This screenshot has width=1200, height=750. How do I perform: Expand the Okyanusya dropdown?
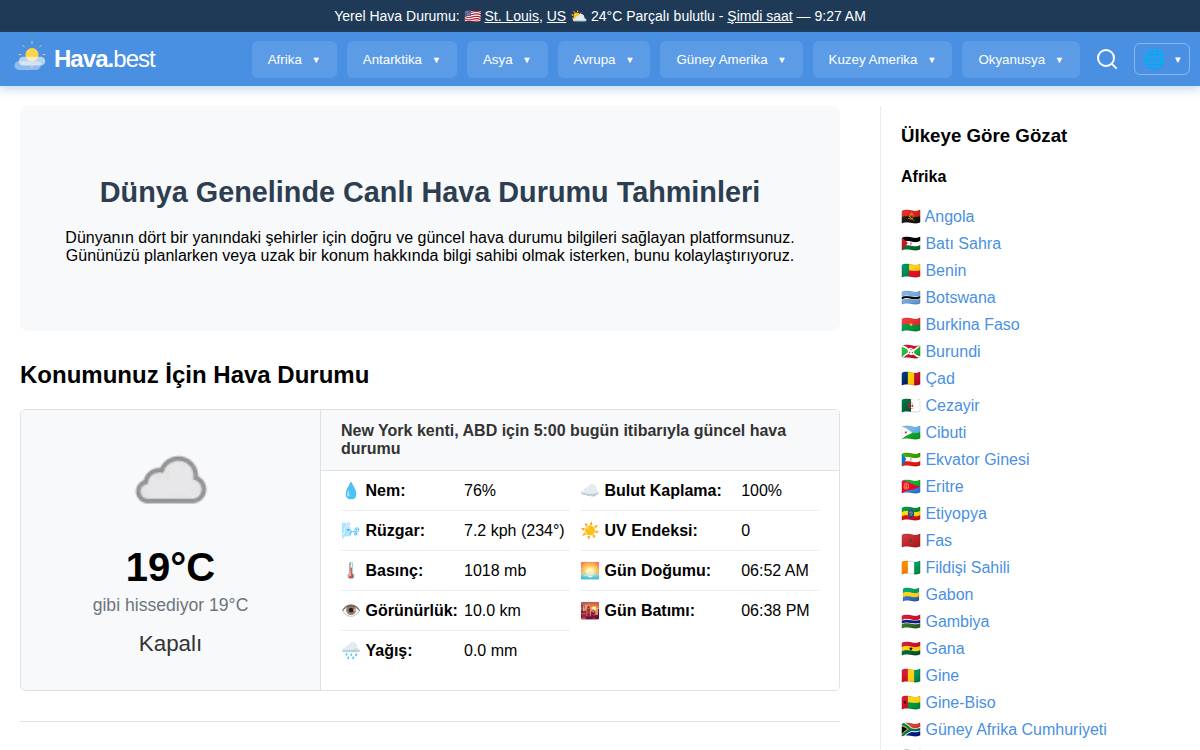pos(1021,59)
